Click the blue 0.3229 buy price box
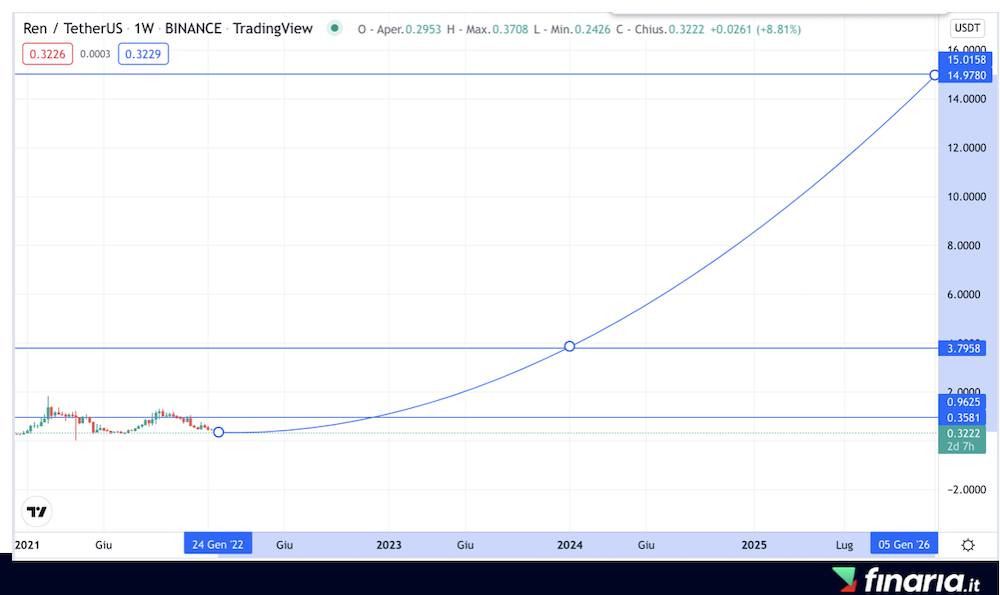 tap(143, 54)
